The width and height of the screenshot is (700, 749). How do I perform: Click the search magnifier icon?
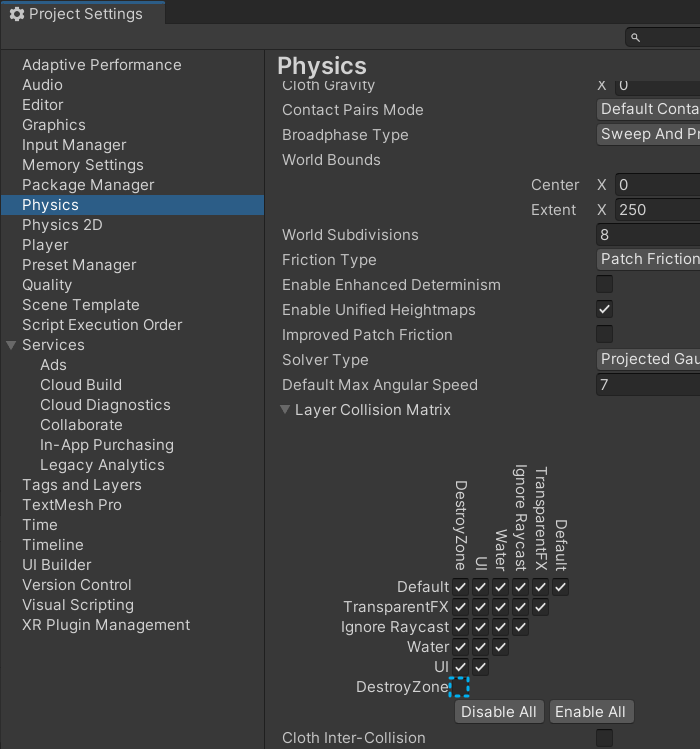[x=635, y=37]
